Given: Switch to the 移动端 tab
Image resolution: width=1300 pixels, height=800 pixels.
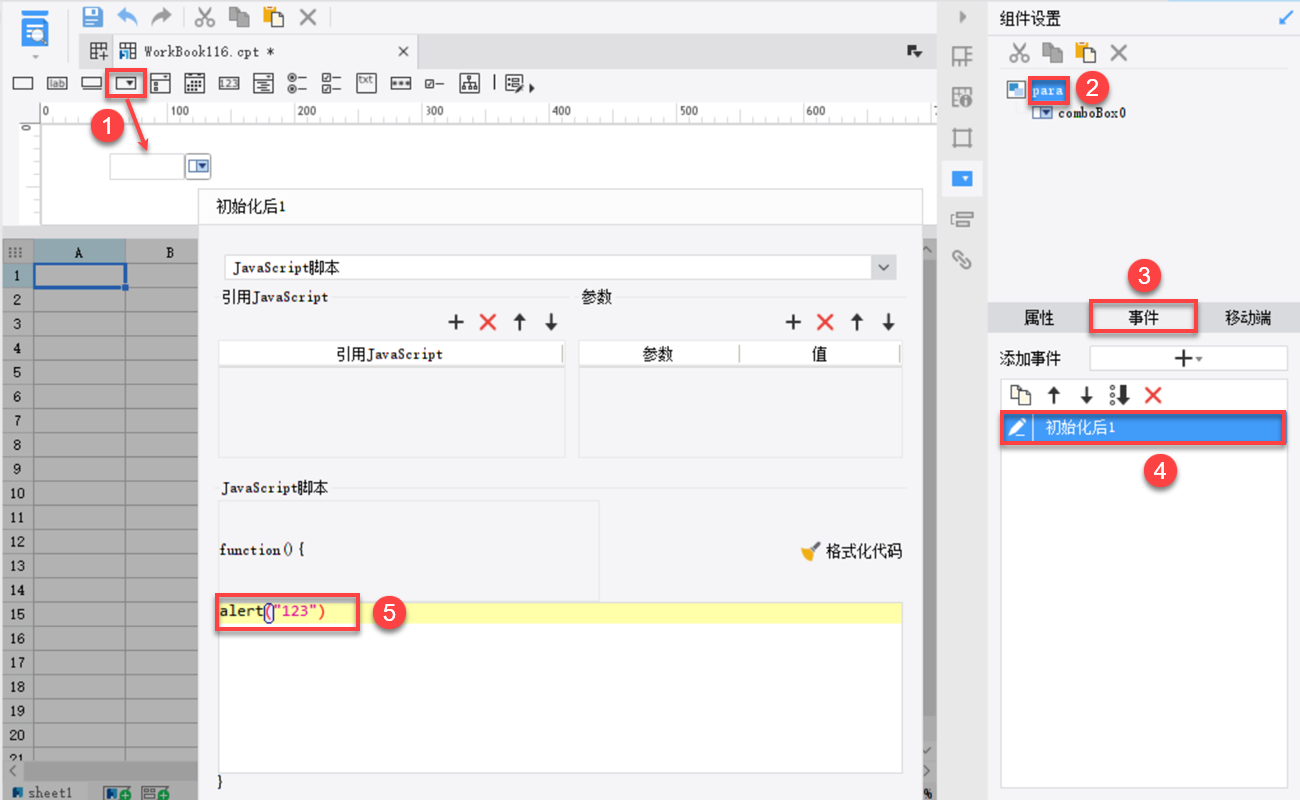Looking at the screenshot, I should (1248, 318).
